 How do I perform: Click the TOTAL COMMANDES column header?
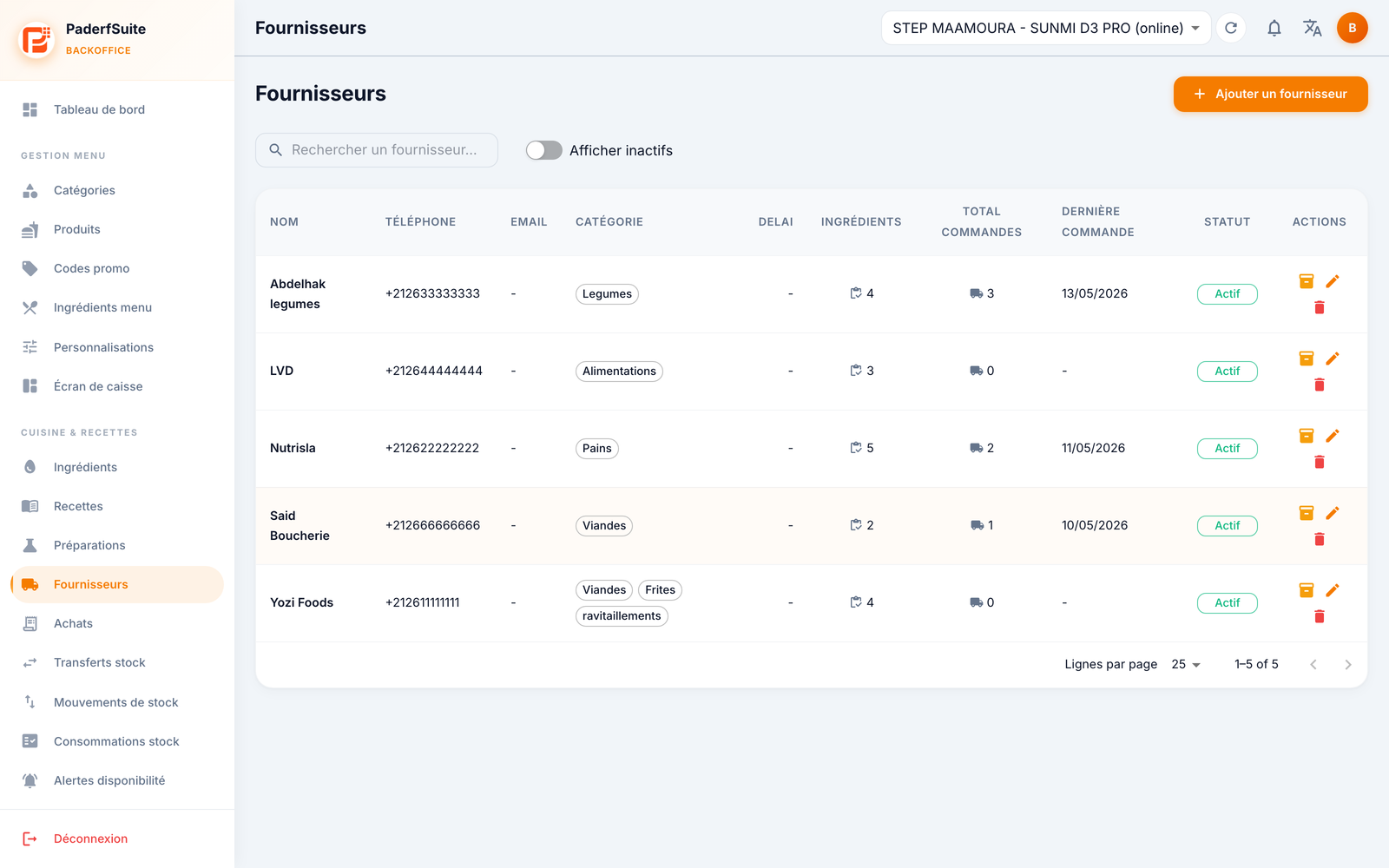(982, 222)
